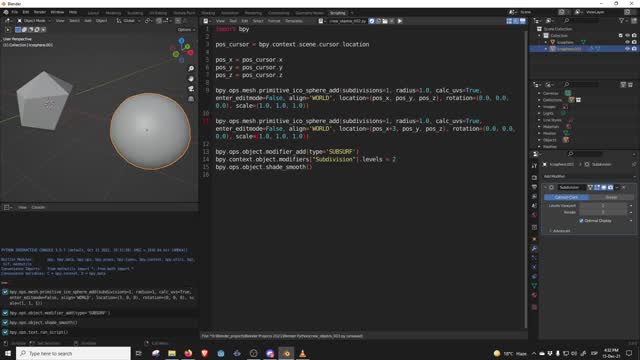Open the File menu

[x=15, y=12]
